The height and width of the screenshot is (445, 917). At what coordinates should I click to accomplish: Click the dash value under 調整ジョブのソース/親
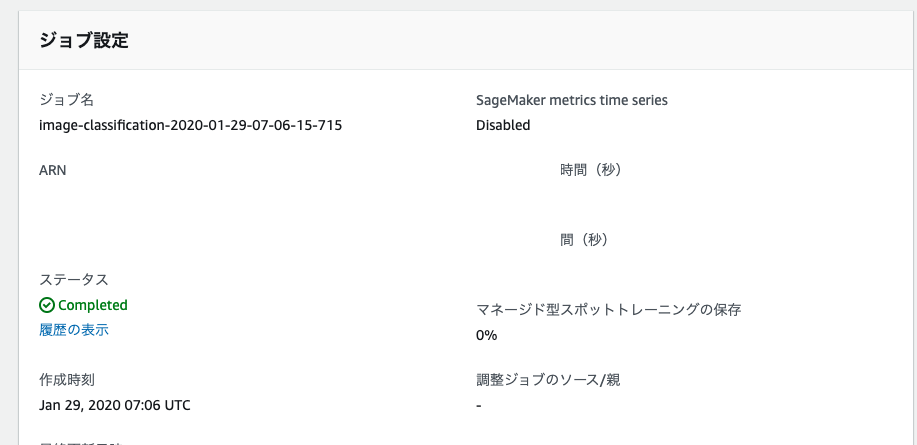pos(479,405)
